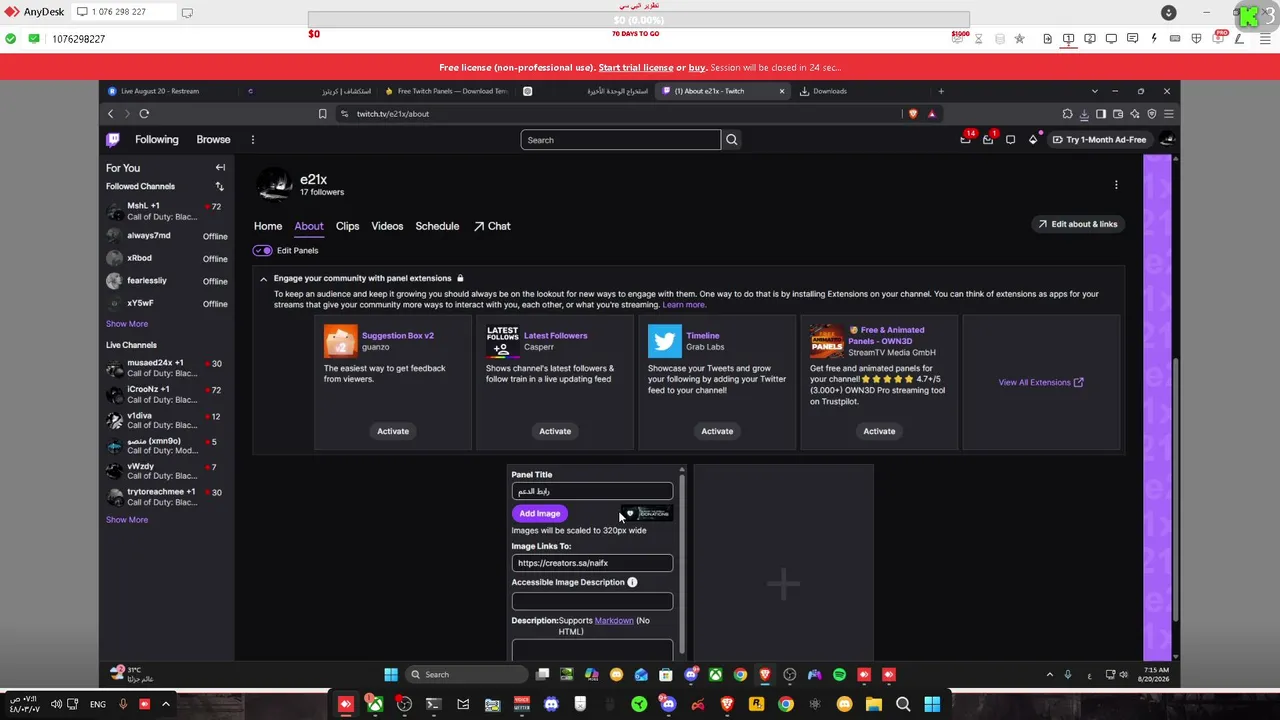This screenshot has width=1280, height=720.
Task: Open Chrome from the remote taskbar
Action: [x=740, y=675]
